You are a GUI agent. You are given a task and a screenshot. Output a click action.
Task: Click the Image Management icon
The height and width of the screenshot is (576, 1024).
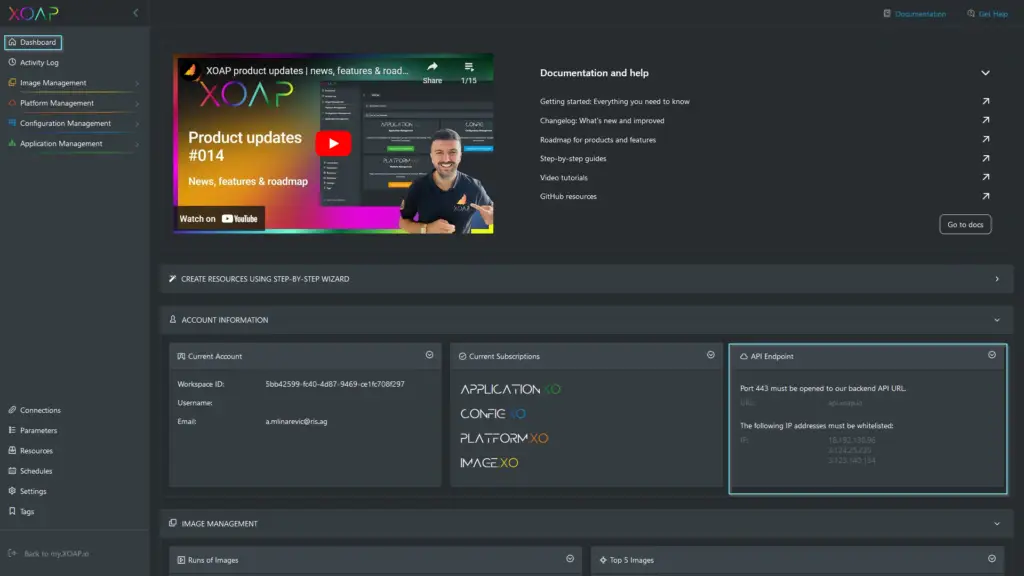12,82
